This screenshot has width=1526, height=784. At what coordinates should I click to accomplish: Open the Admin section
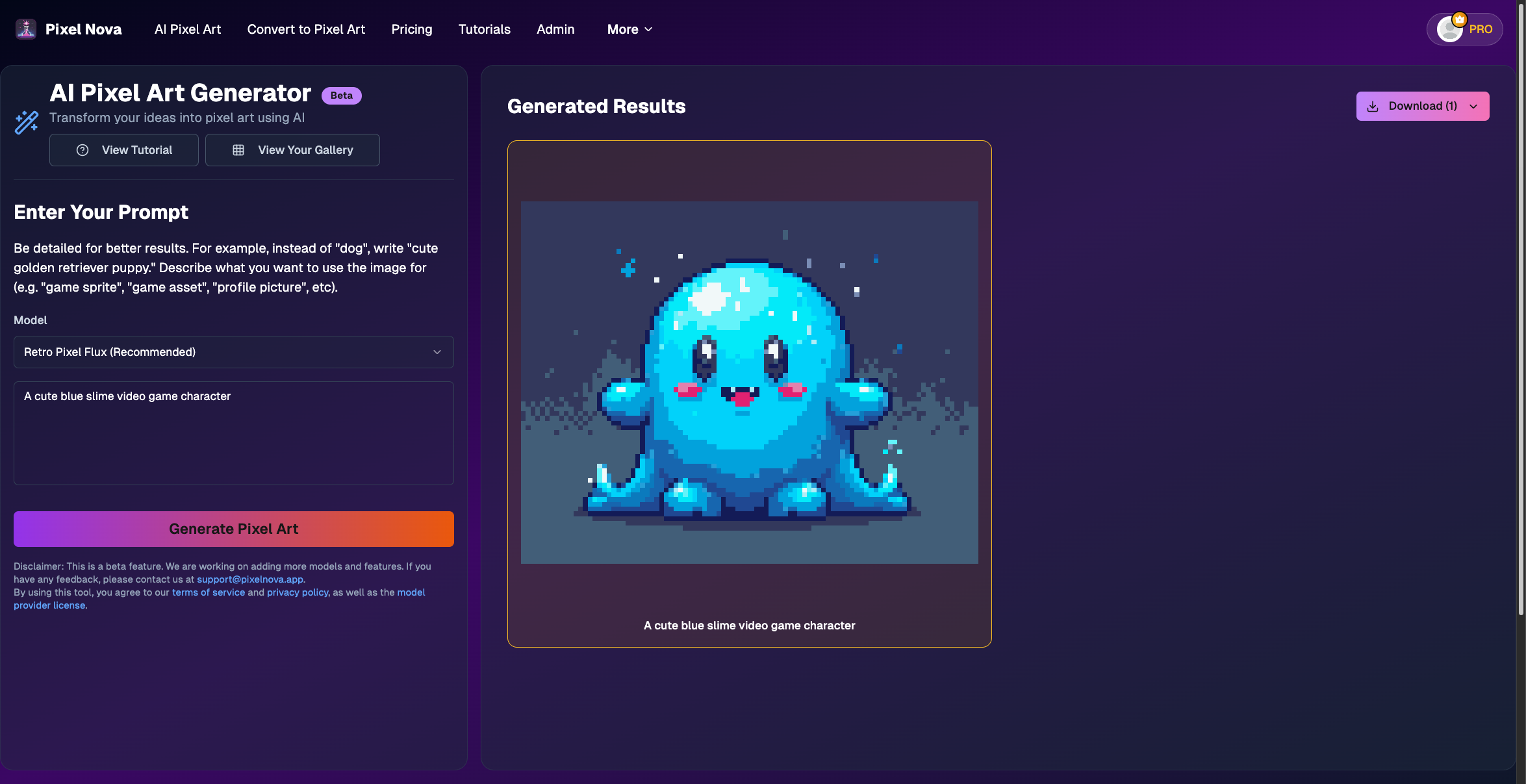tap(555, 29)
